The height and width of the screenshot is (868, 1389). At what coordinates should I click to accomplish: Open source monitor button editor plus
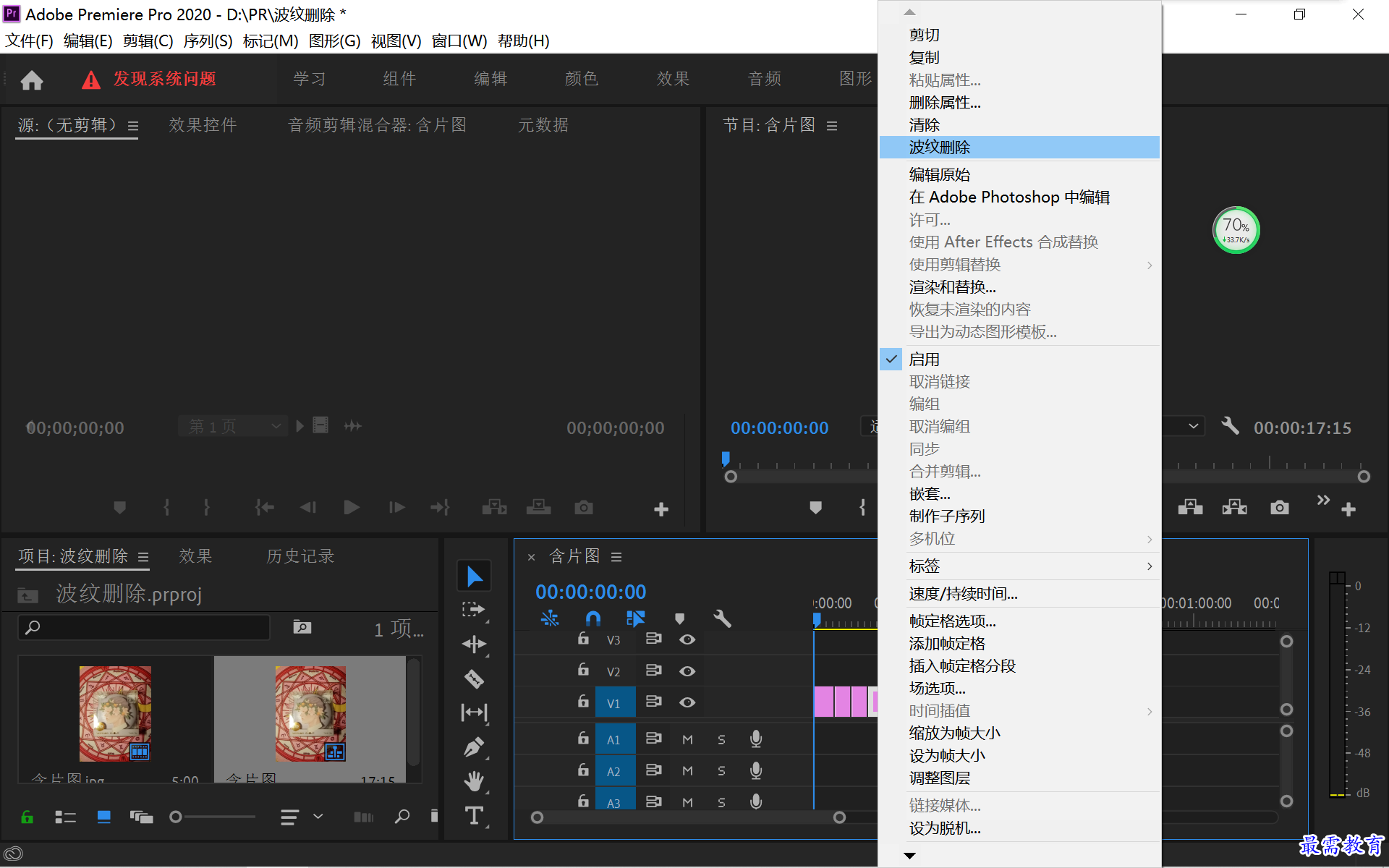[660, 510]
